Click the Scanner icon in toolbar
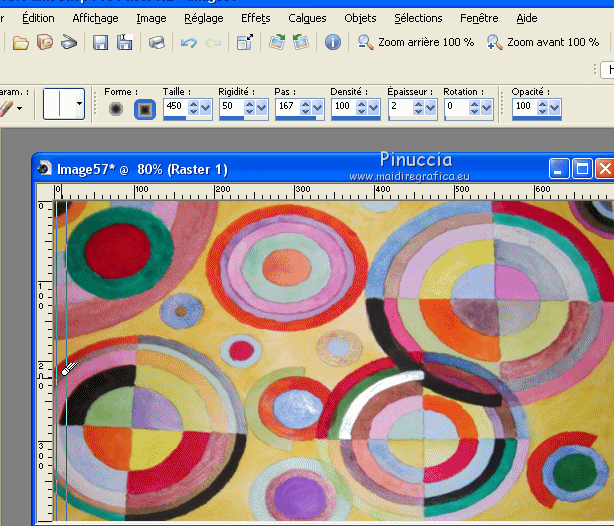Viewport: 614px width, 526px height. coord(69,42)
